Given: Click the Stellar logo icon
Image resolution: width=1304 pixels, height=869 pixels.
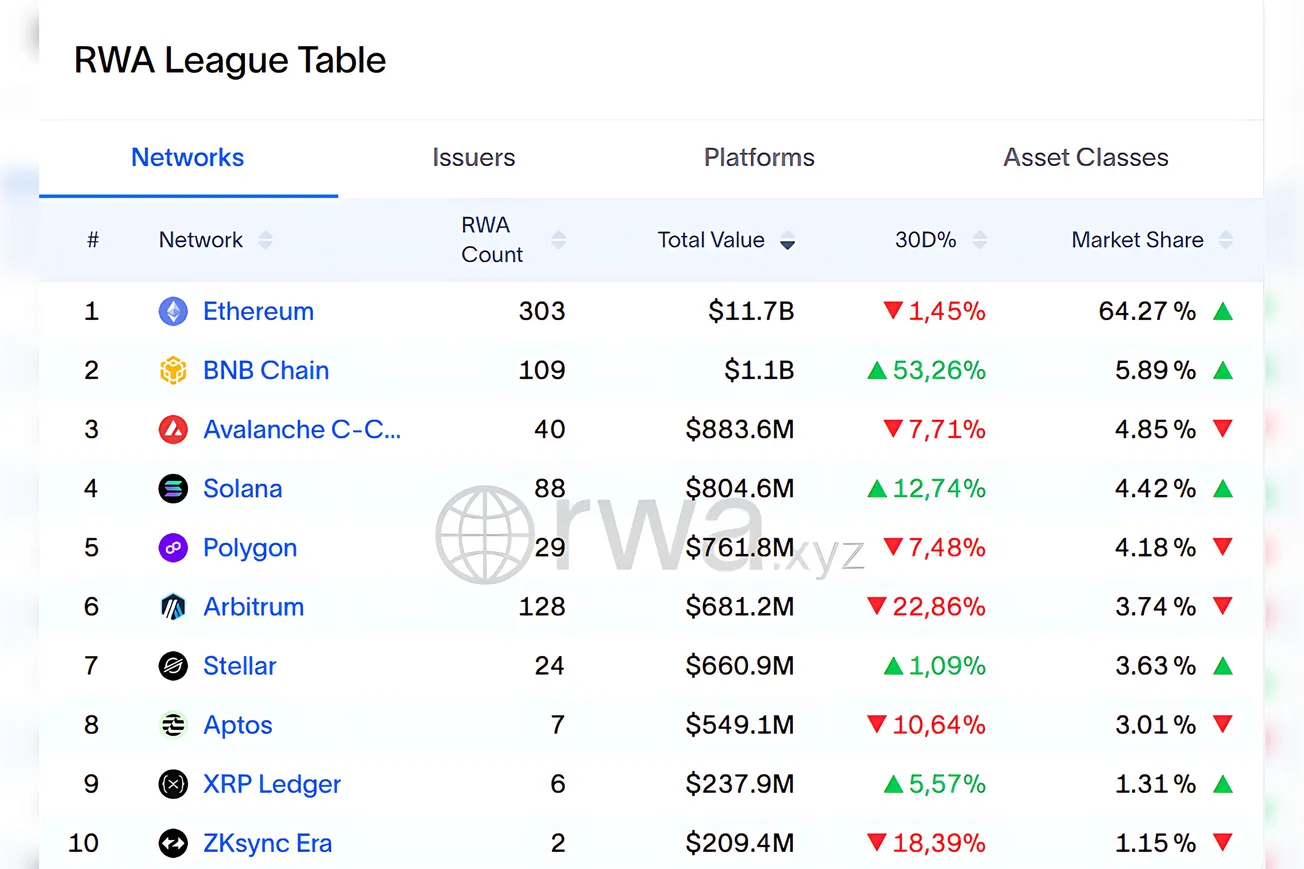Looking at the screenshot, I should 173,665.
